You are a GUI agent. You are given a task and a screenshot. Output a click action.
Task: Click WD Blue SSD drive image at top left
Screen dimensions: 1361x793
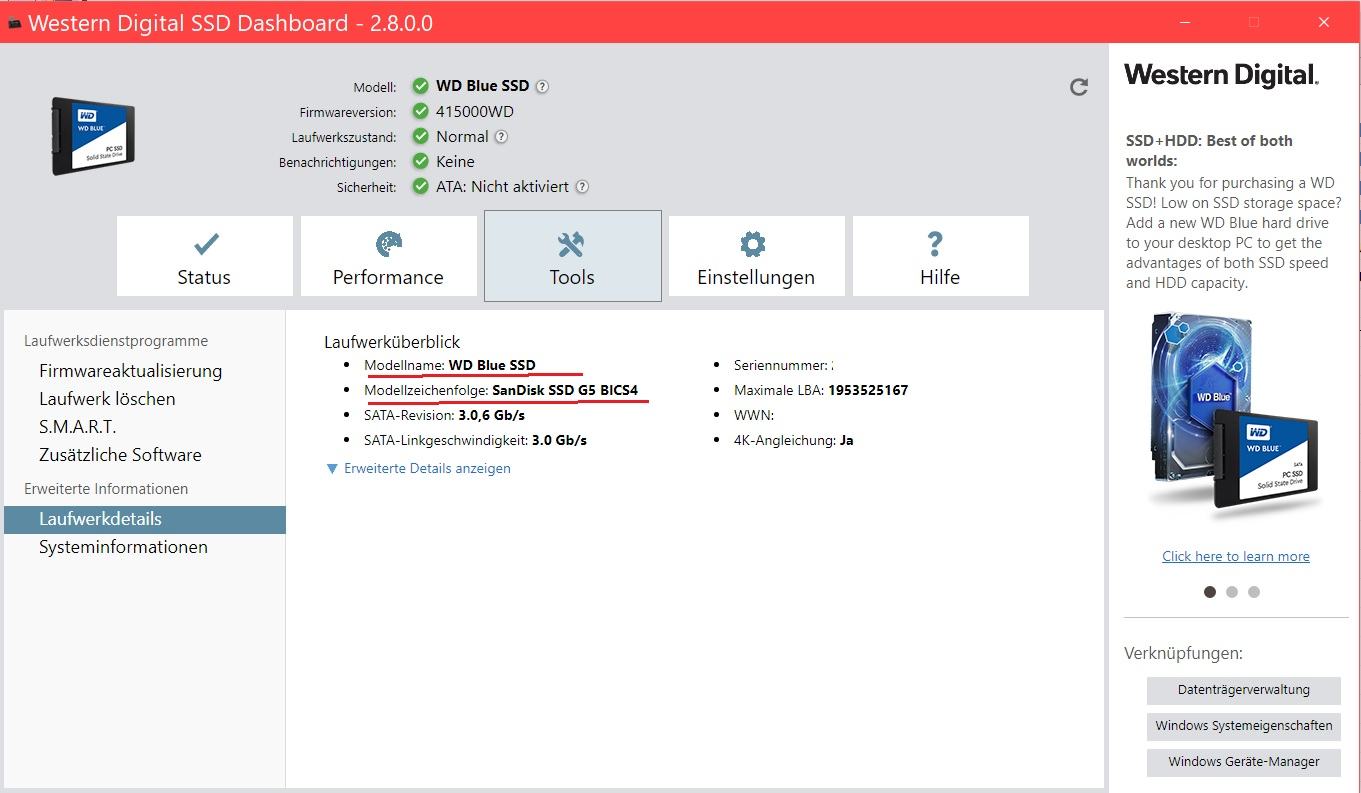[x=93, y=137]
